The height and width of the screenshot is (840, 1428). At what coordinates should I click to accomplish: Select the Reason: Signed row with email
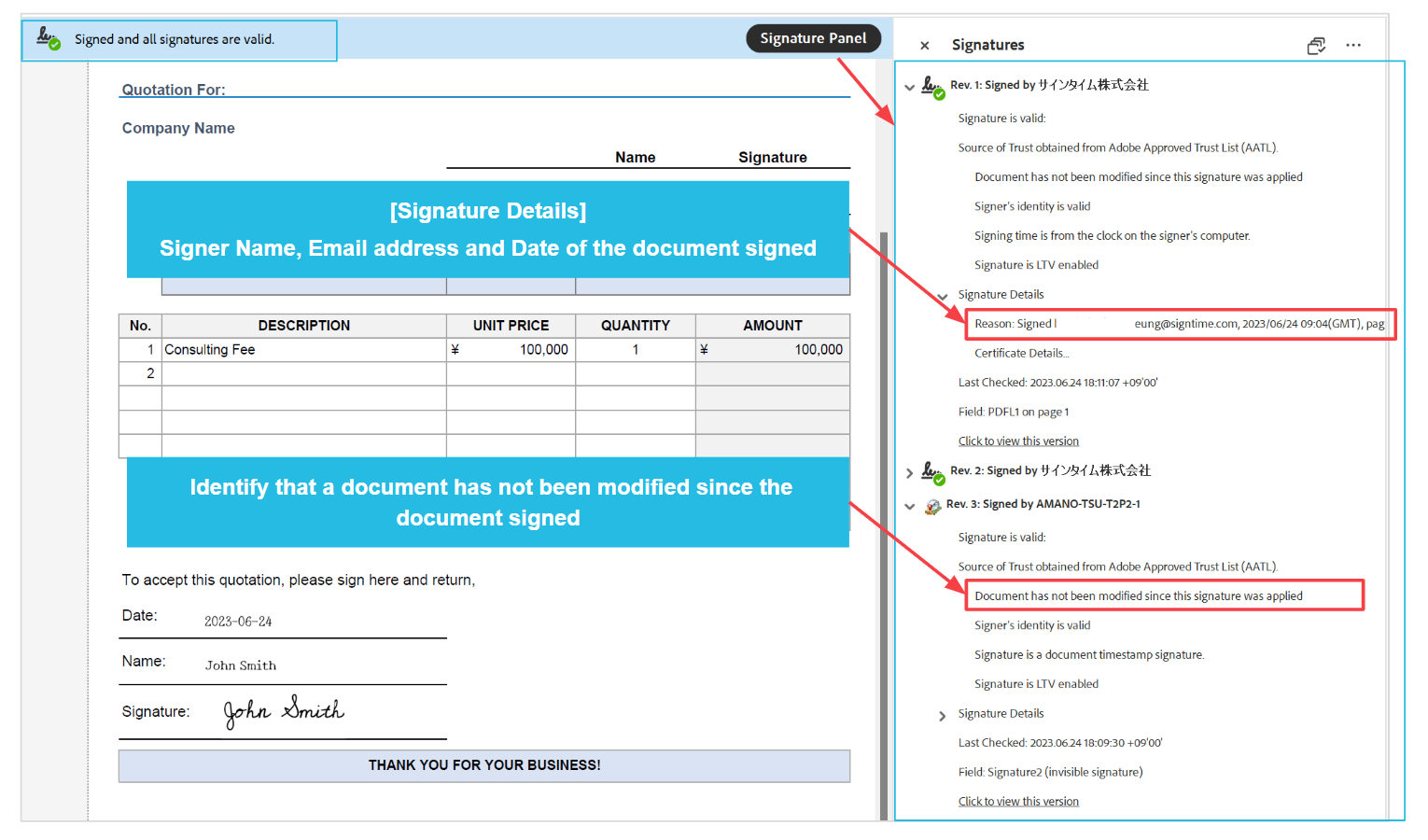pyautogui.click(x=1180, y=324)
